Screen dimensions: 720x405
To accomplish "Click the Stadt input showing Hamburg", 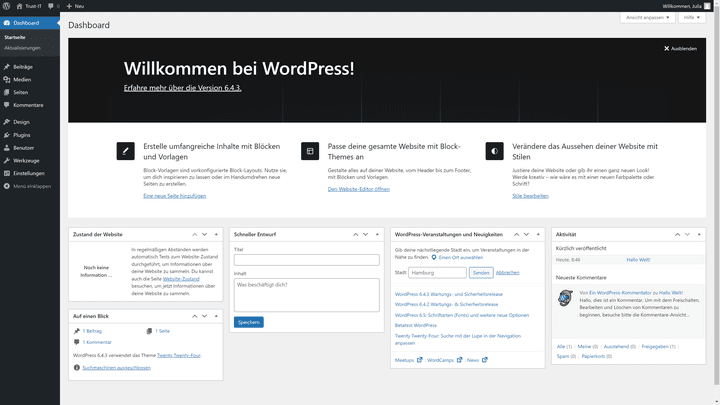I will coord(437,273).
